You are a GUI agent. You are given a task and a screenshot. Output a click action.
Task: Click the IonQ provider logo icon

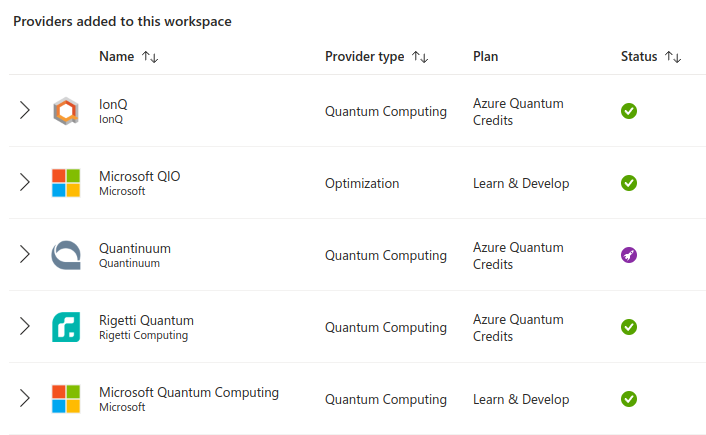coord(66,111)
